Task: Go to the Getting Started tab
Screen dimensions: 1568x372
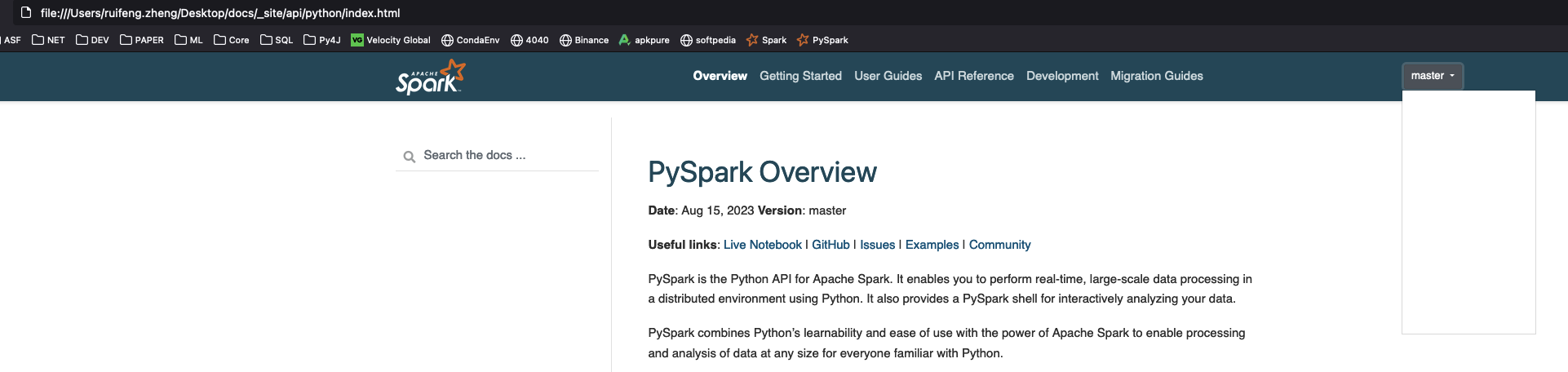Action: click(x=800, y=76)
